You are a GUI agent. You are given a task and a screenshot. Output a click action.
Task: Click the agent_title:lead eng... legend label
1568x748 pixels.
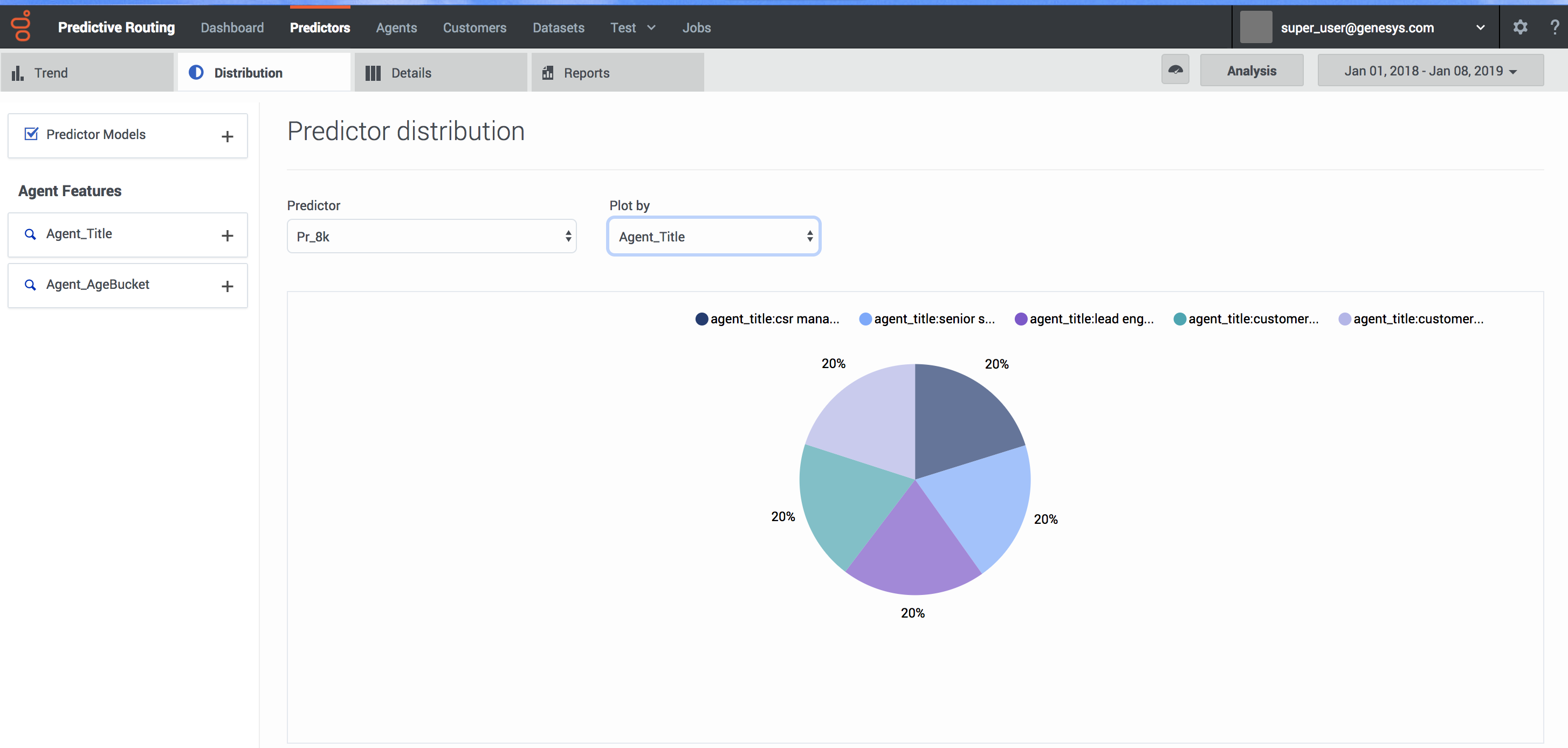[1091, 319]
